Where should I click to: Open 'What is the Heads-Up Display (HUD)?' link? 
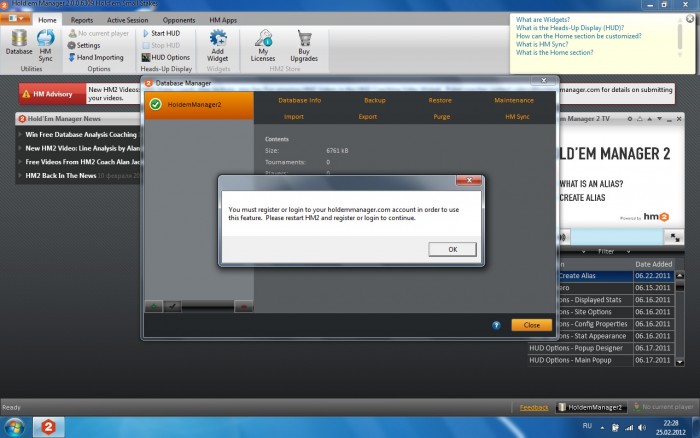[570, 28]
